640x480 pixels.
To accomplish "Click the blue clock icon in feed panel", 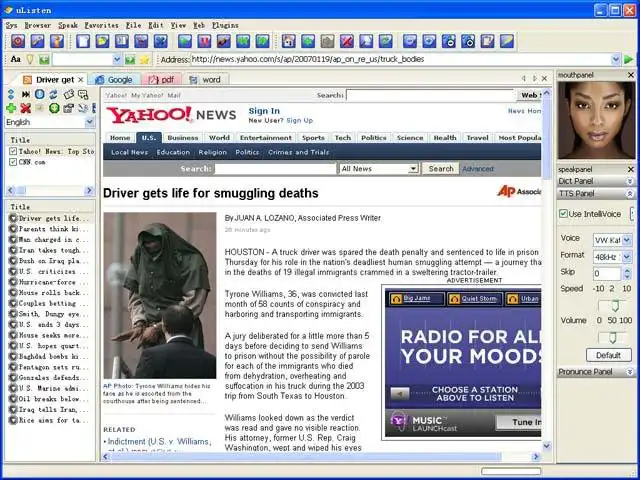I will (x=40, y=94).
